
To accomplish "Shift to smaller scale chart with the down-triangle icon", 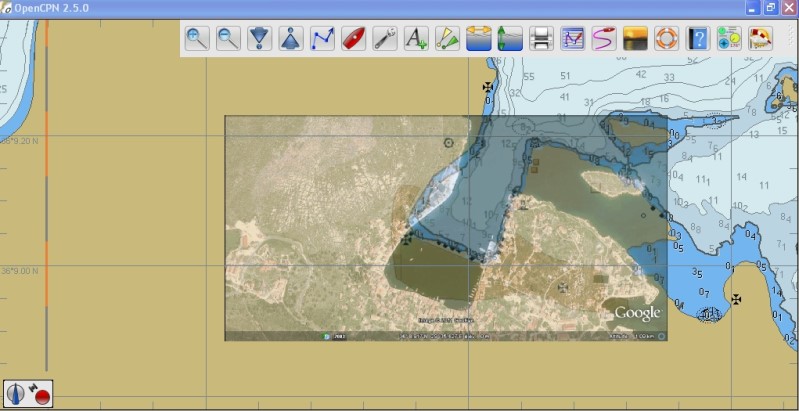I will (x=260, y=39).
